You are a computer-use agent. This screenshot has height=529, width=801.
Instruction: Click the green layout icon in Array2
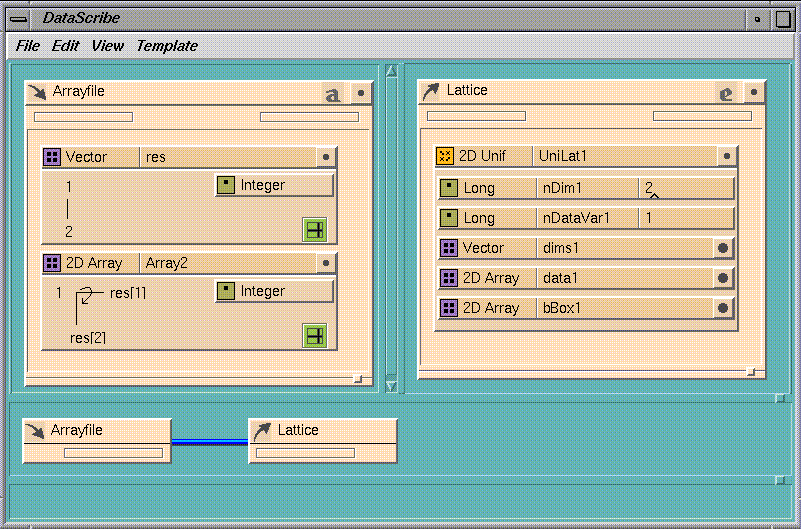tap(315, 335)
